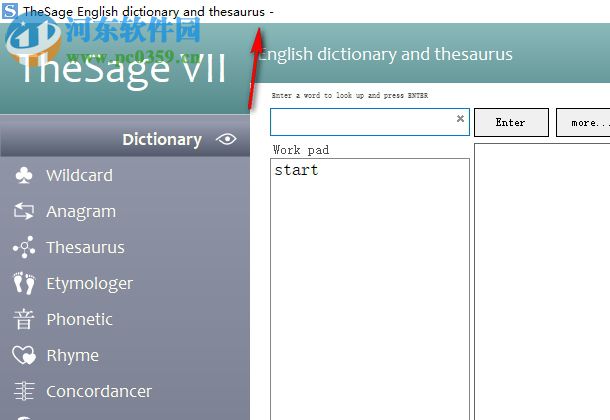The width and height of the screenshot is (610, 420).
Task: Click the Etymologer footprints icon
Action: pos(24,283)
